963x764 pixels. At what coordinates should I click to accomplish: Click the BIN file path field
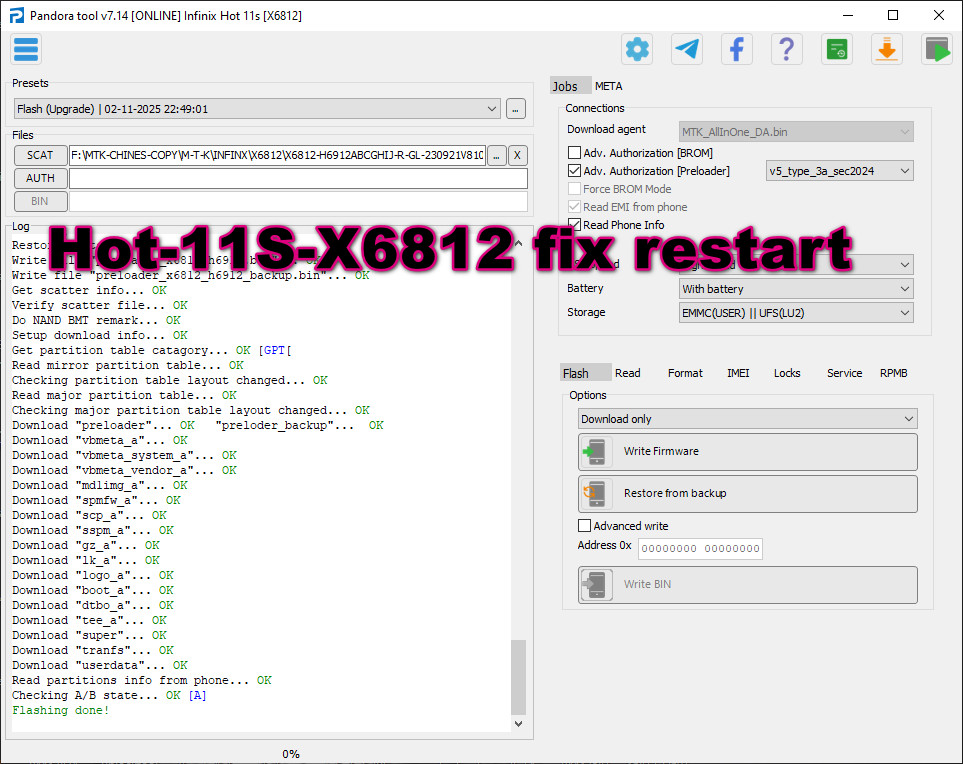click(x=298, y=201)
